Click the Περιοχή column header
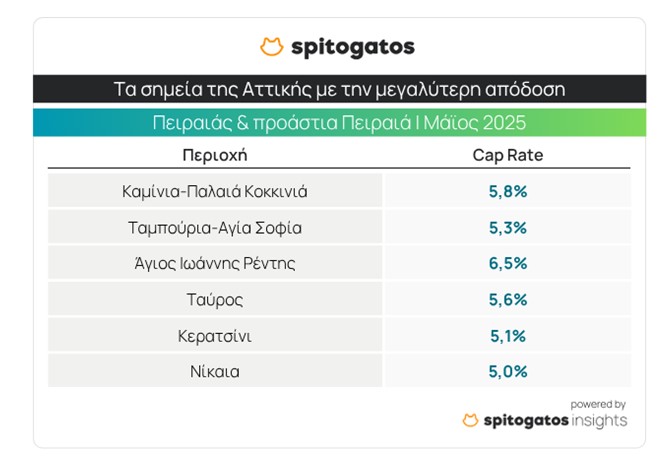The width and height of the screenshot is (668, 468). (214, 156)
